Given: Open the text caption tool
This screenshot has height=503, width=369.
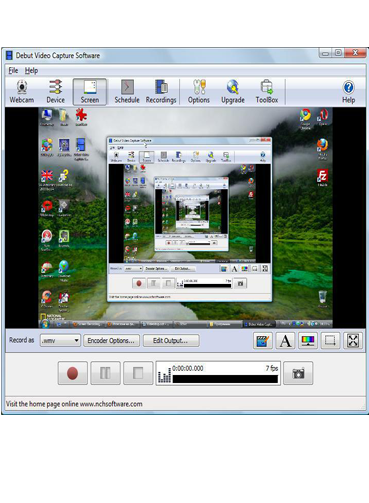Looking at the screenshot, I should (285, 341).
